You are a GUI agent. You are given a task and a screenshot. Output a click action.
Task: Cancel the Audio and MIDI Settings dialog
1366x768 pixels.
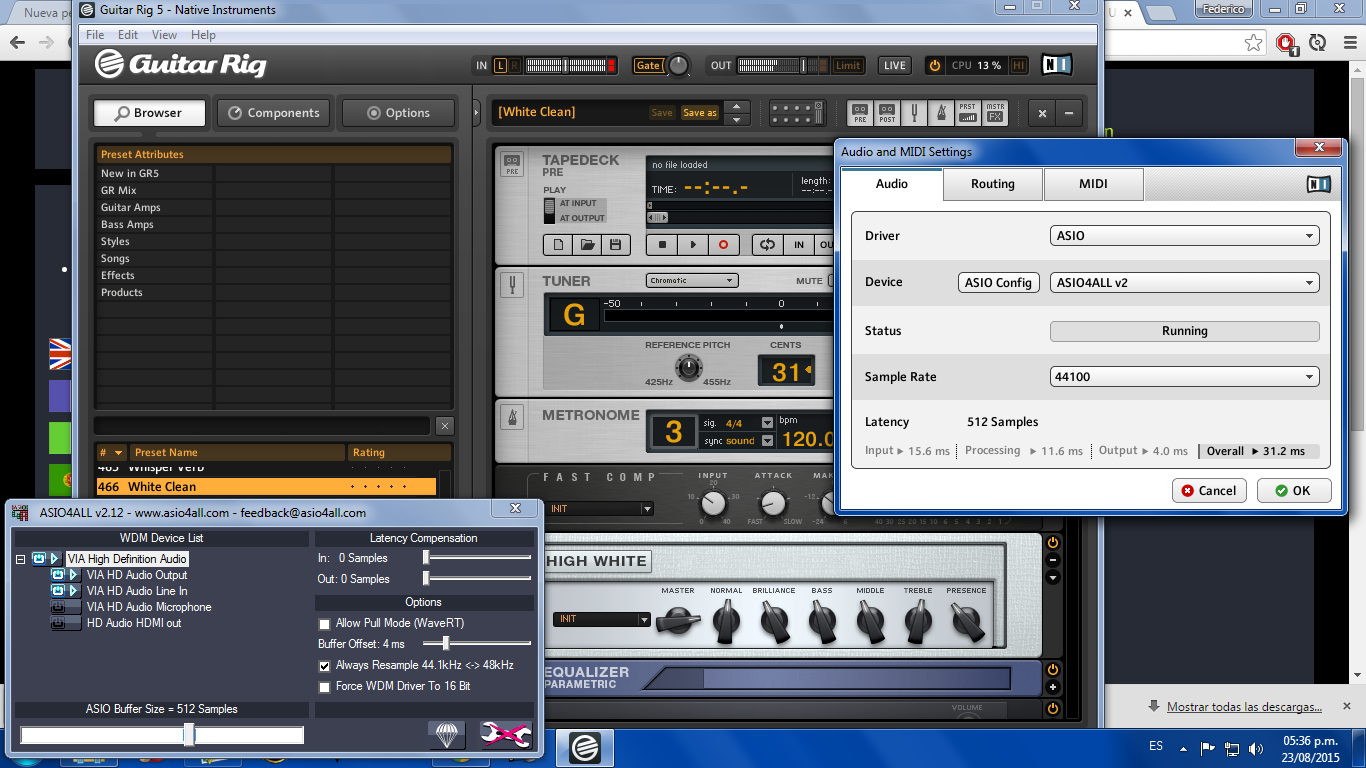[x=1209, y=491]
